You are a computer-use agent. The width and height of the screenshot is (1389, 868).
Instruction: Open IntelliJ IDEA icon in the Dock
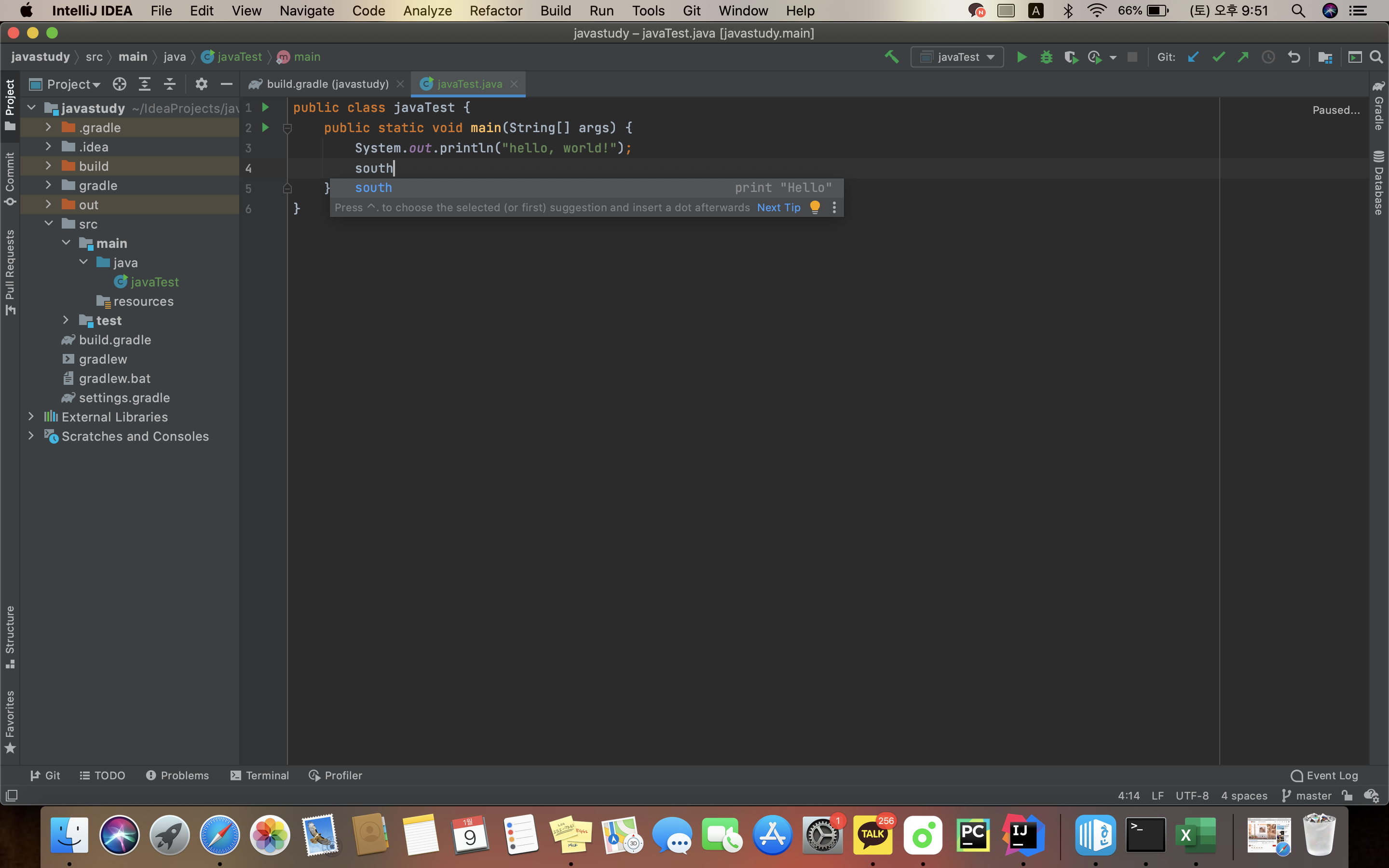point(1023,834)
